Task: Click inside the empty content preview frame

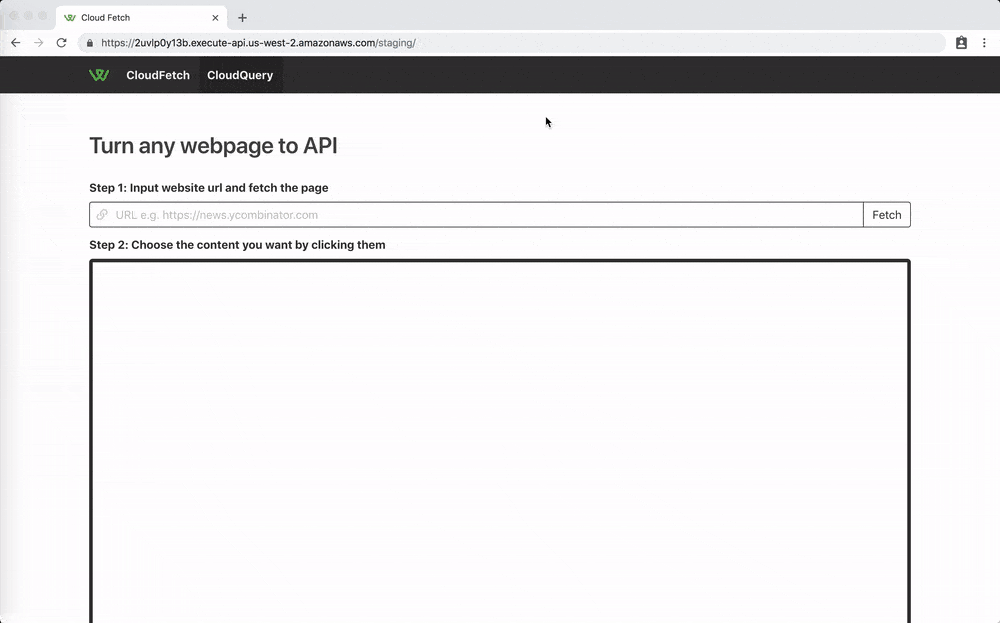Action: pyautogui.click(x=500, y=441)
